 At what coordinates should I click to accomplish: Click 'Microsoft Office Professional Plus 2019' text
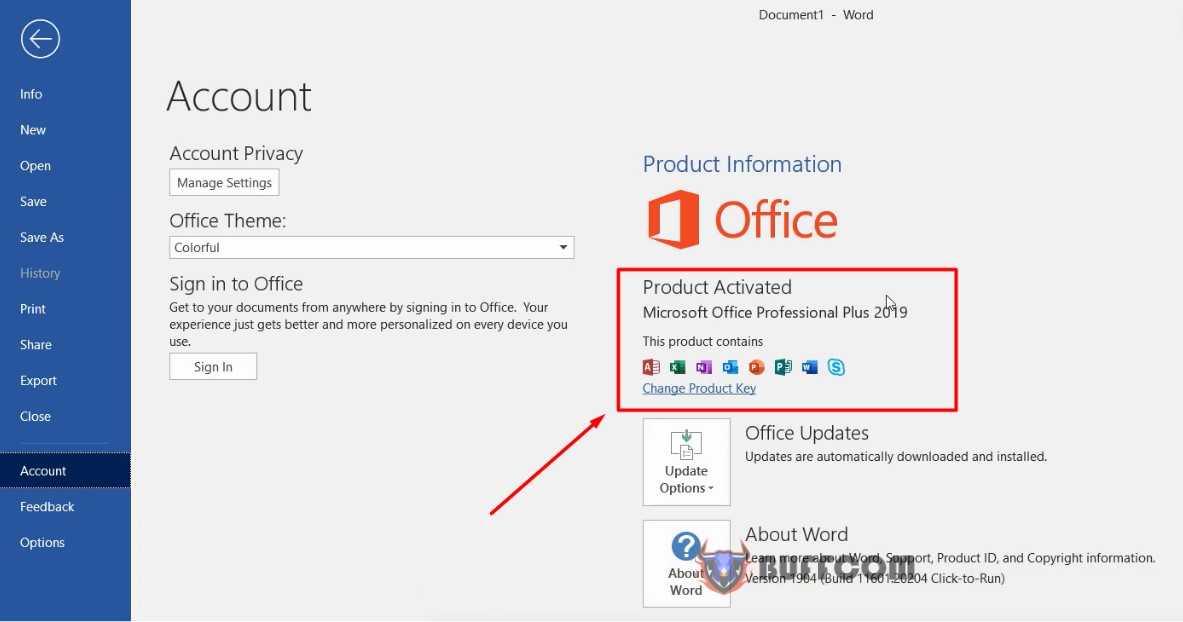(775, 313)
